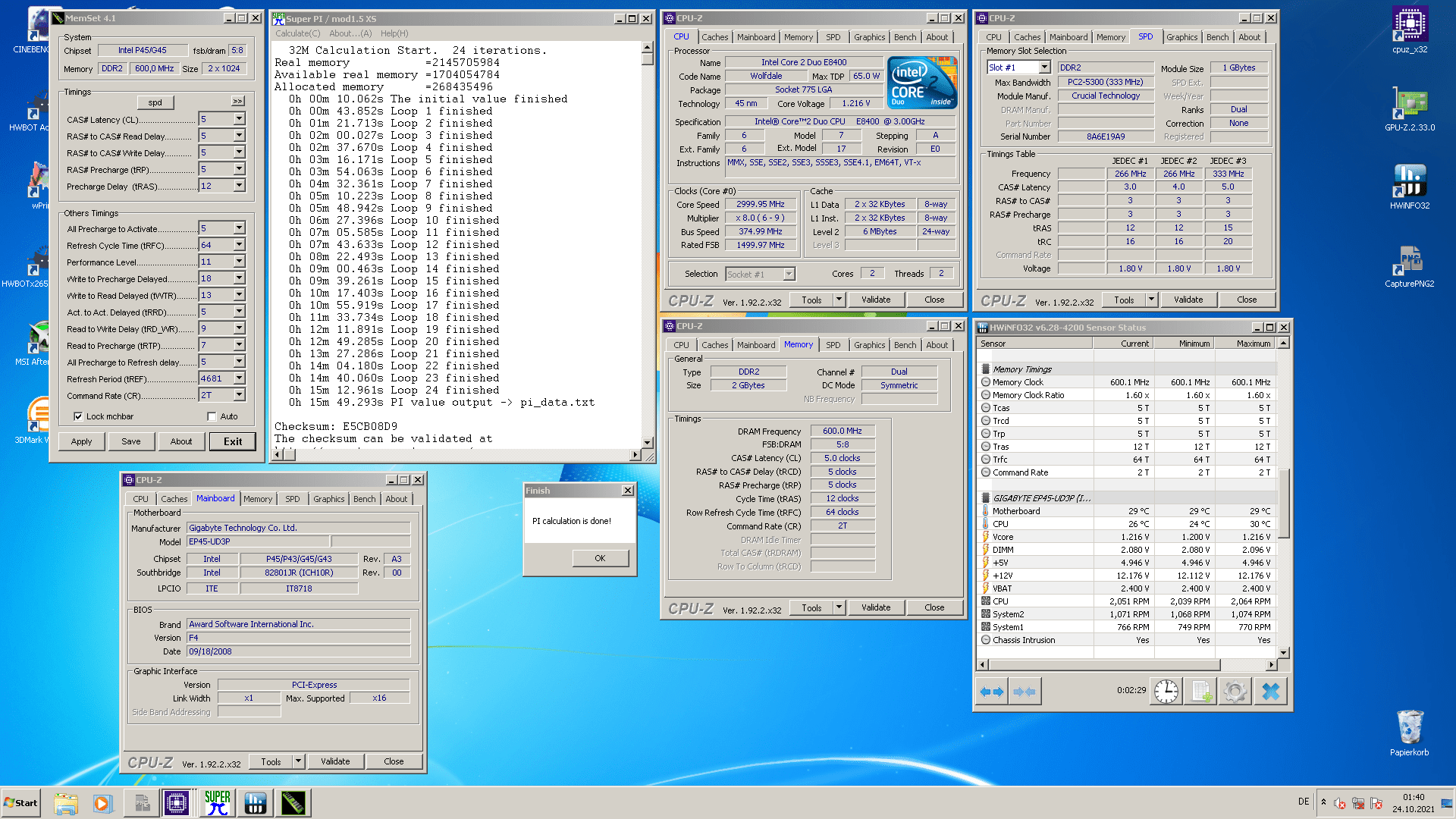Click Apply in MemSet

tap(81, 441)
